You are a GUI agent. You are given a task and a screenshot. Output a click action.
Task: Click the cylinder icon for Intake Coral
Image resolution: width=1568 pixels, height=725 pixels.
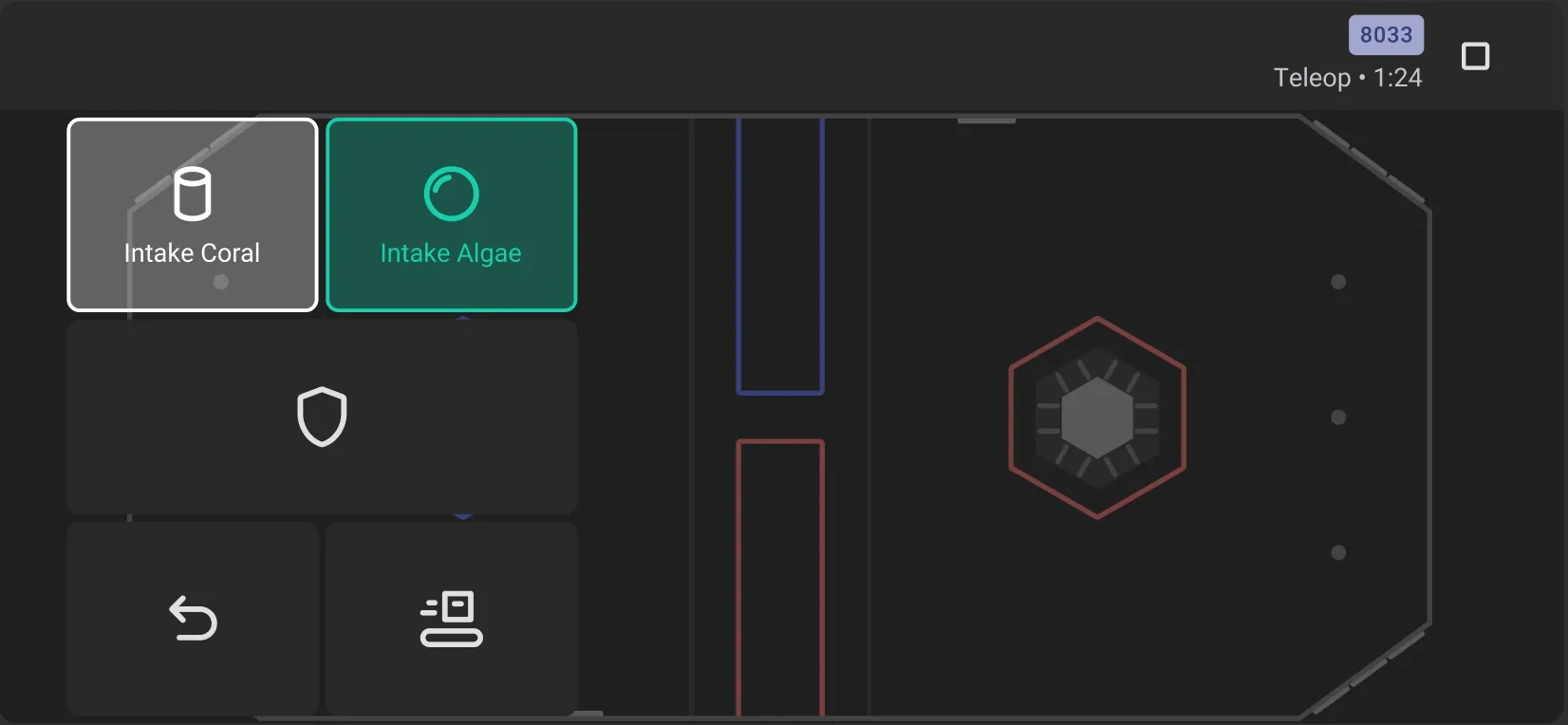click(x=193, y=194)
